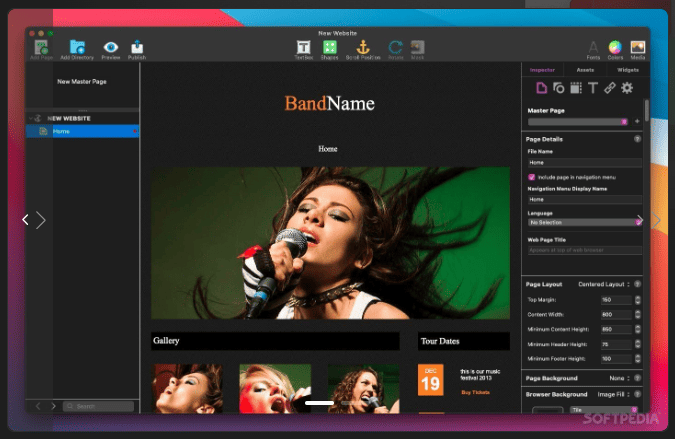Select the filmstrip inspector icon
Screen dimensions: 675x439
pos(576,88)
